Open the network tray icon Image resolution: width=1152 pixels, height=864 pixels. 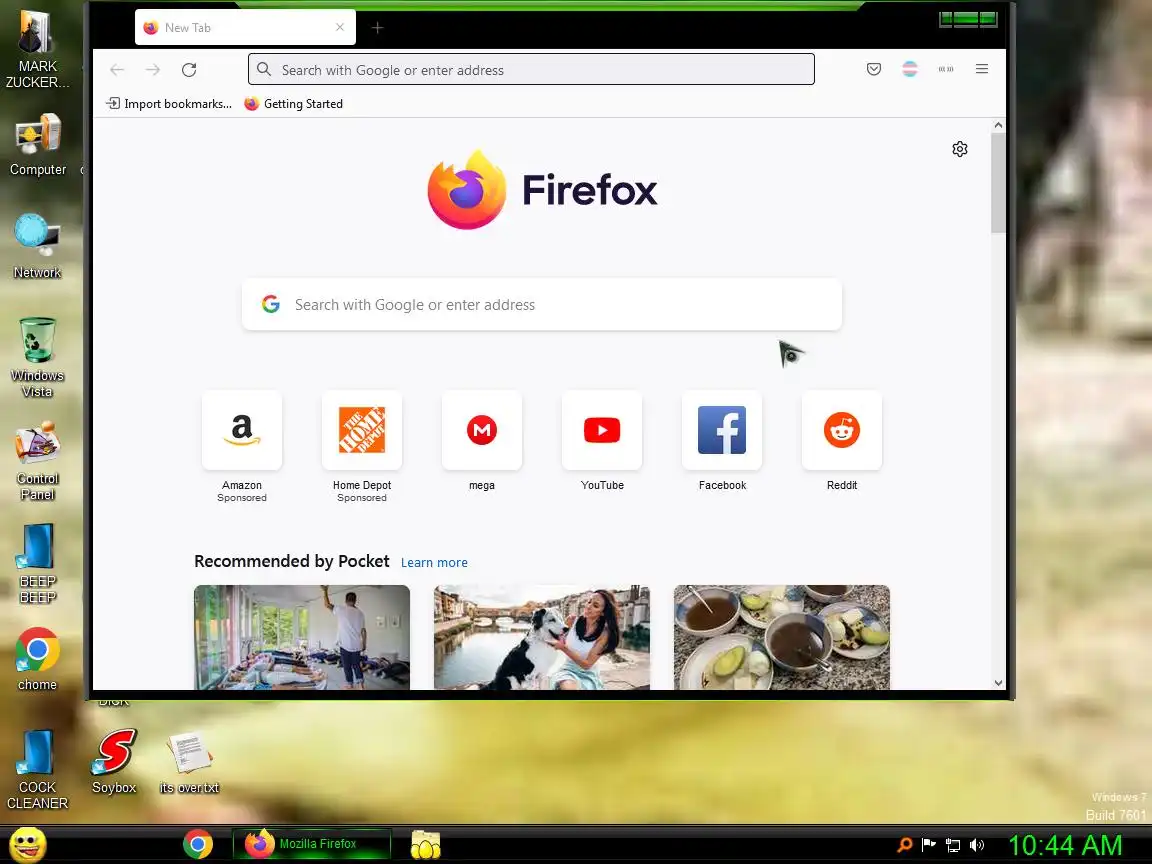[953, 845]
